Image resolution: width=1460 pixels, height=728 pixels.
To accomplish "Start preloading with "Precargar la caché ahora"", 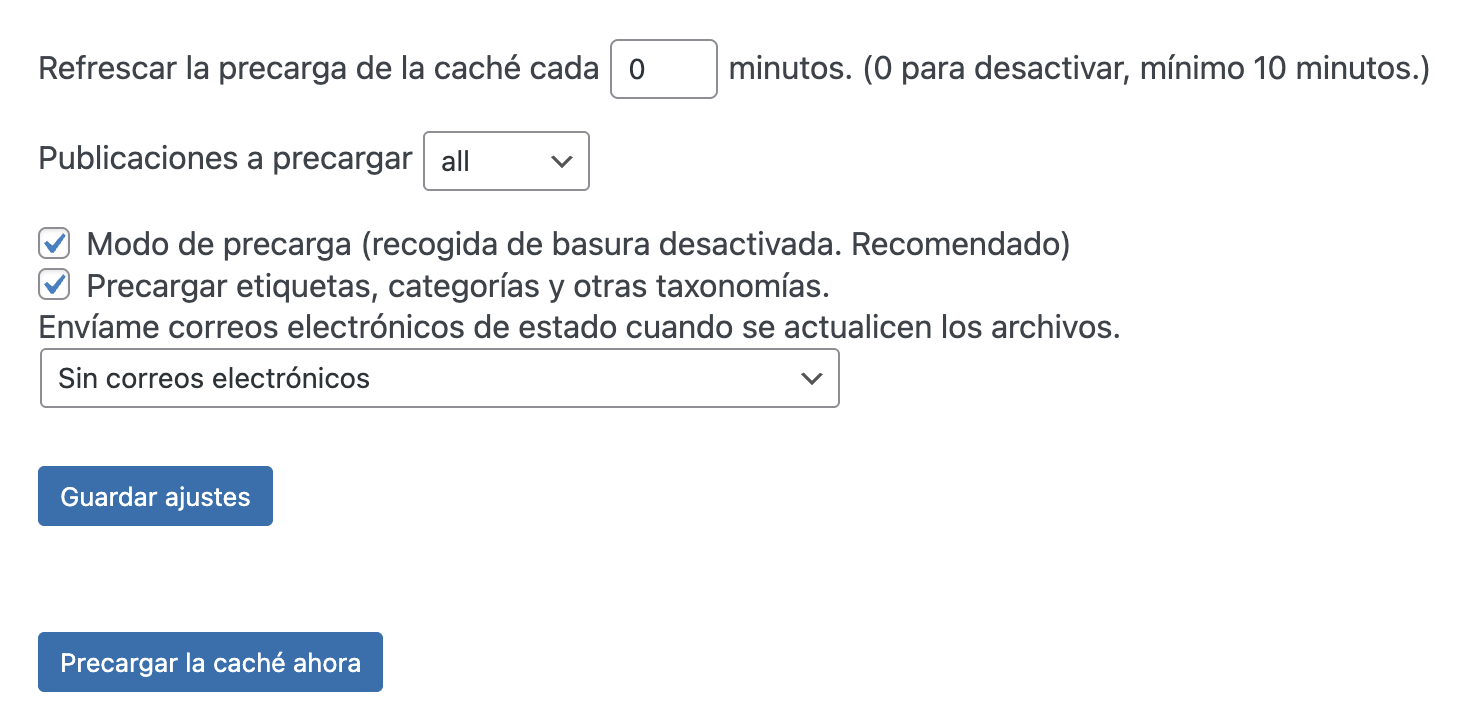I will [210, 662].
